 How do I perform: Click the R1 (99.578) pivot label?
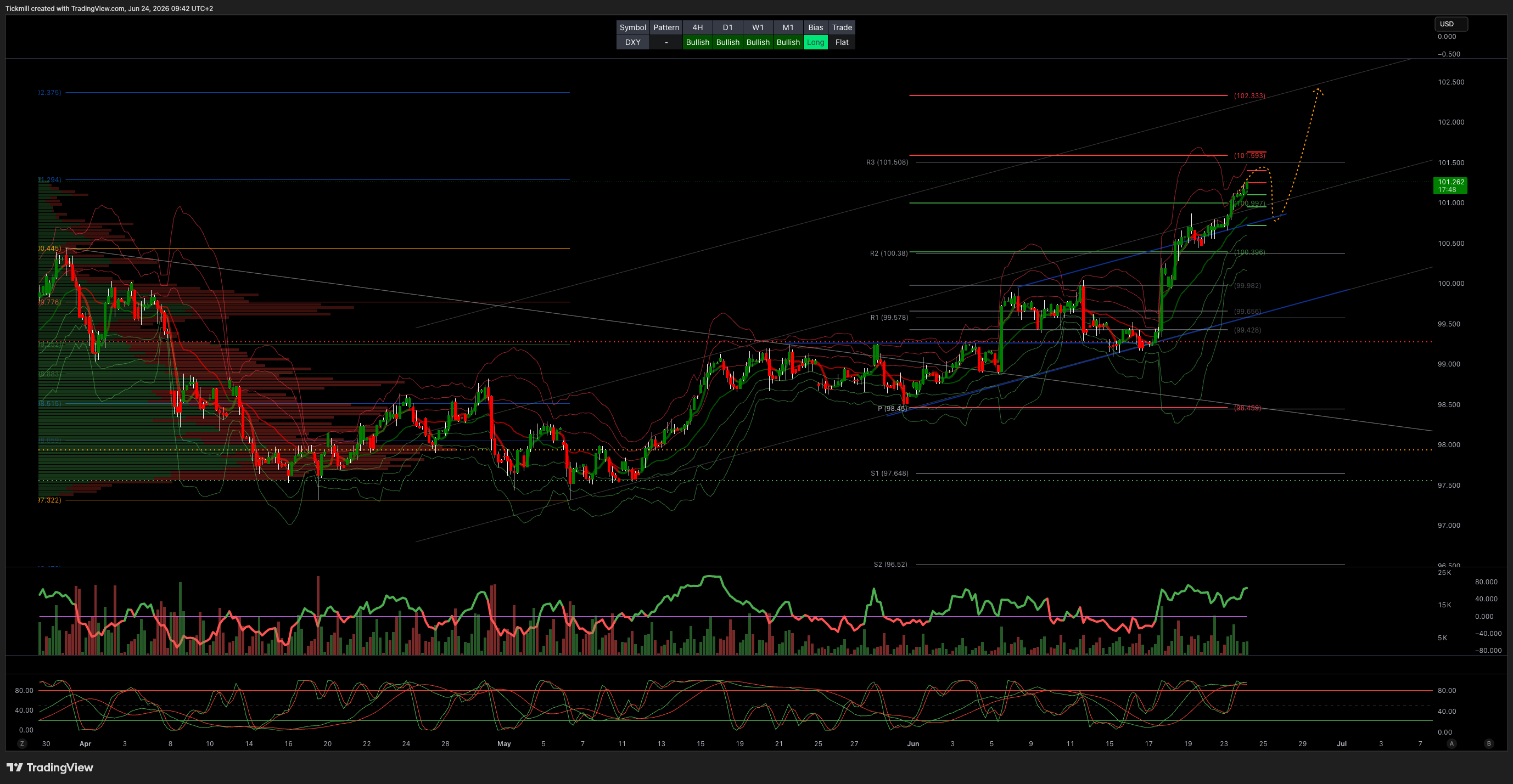[889, 318]
